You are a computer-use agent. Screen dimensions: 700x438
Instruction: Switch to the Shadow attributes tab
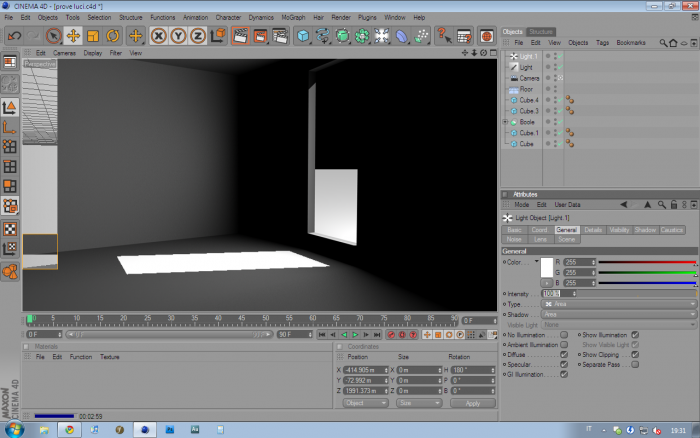click(645, 229)
